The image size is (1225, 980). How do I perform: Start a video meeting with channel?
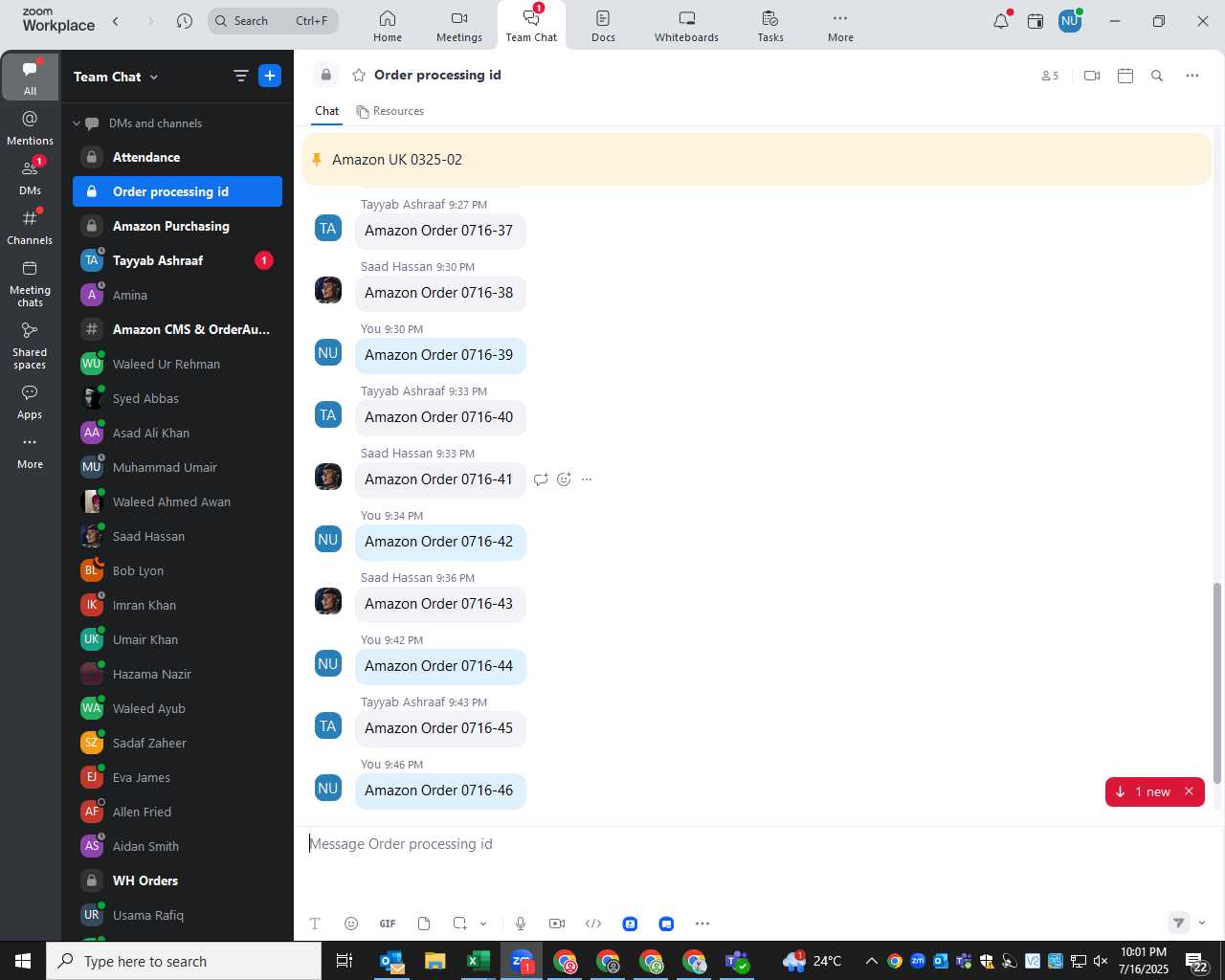1092,76
